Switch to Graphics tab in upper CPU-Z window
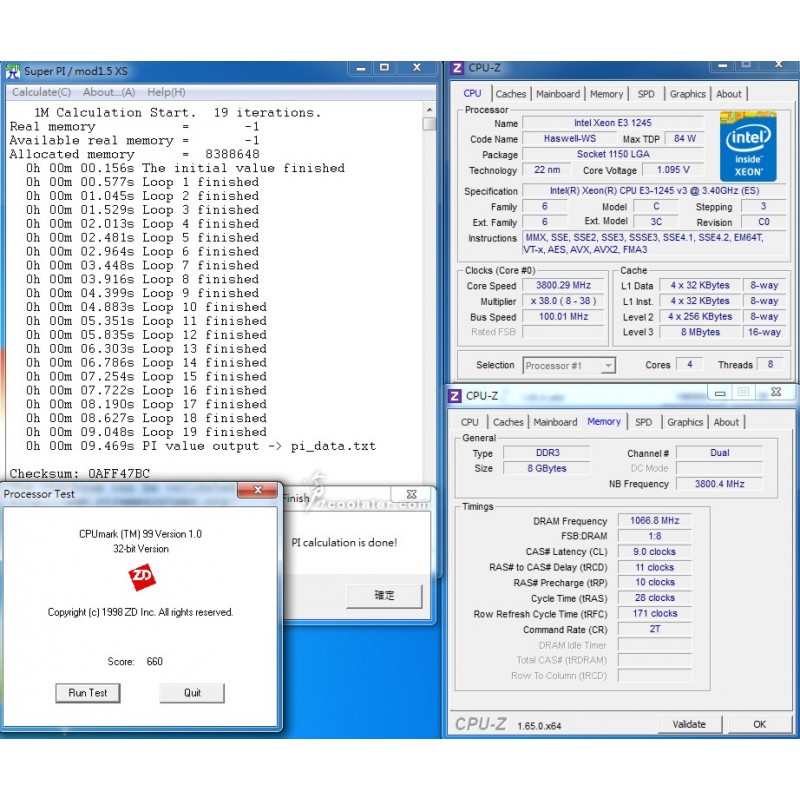Viewport: 800px width, 800px height. point(687,94)
